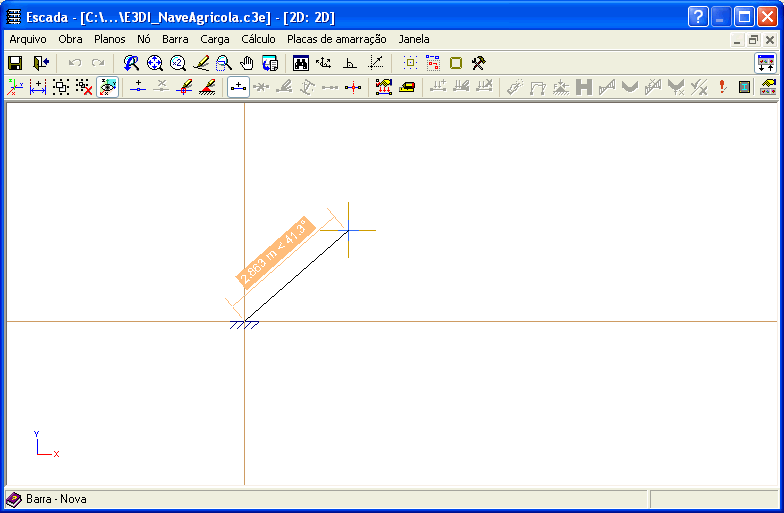784x513 pixels.
Task: Open the Placas de amarração menu
Action: tap(336, 39)
